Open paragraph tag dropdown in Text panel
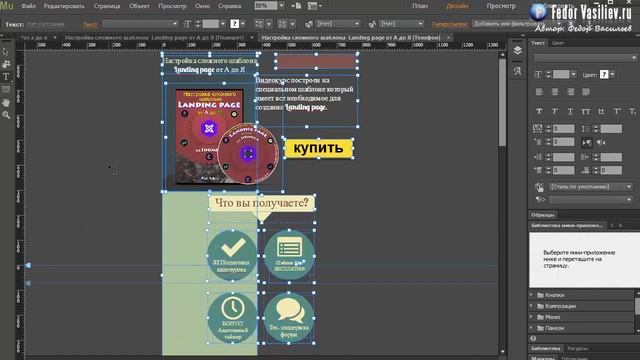Image resolution: width=640 pixels, height=360 pixels. tap(591, 200)
